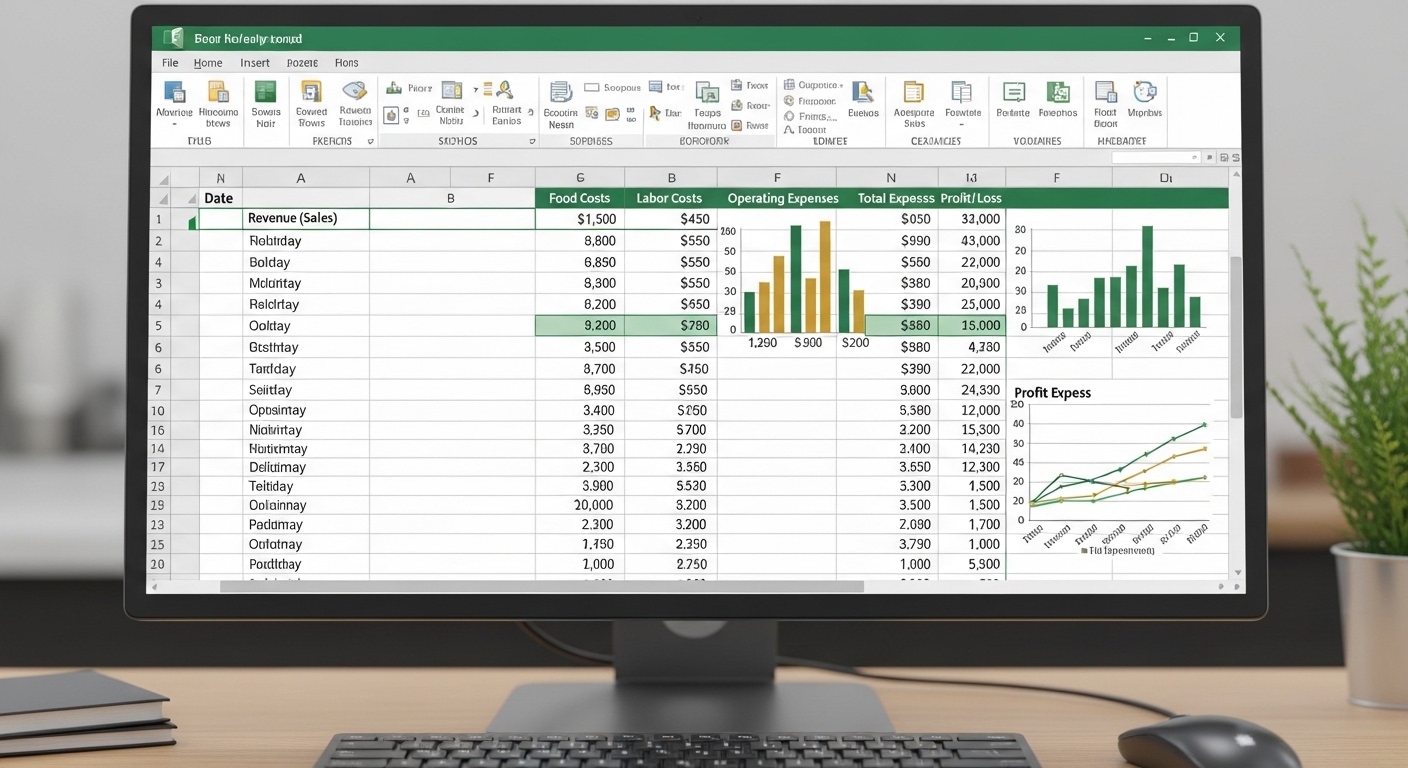Click the $1,500 Food Costs cell

pos(580,219)
